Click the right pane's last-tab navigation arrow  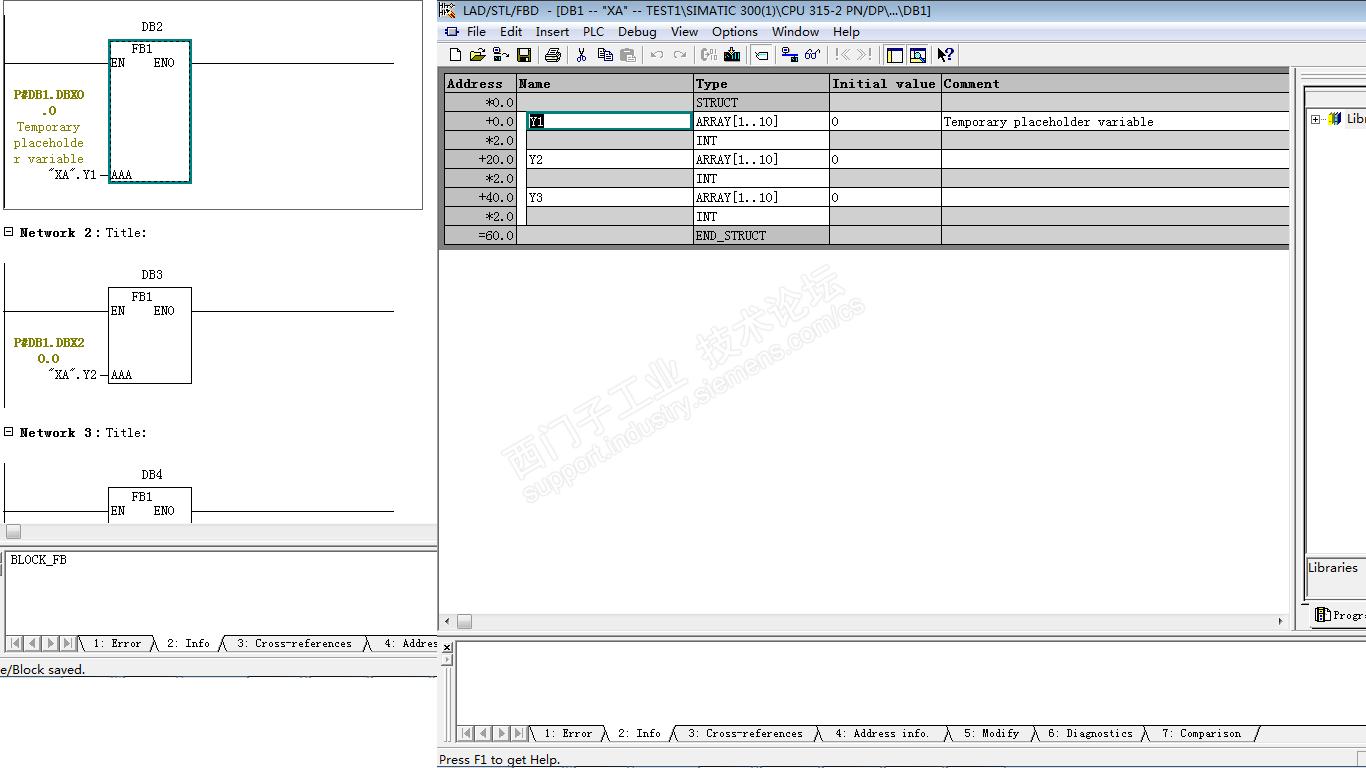517,733
